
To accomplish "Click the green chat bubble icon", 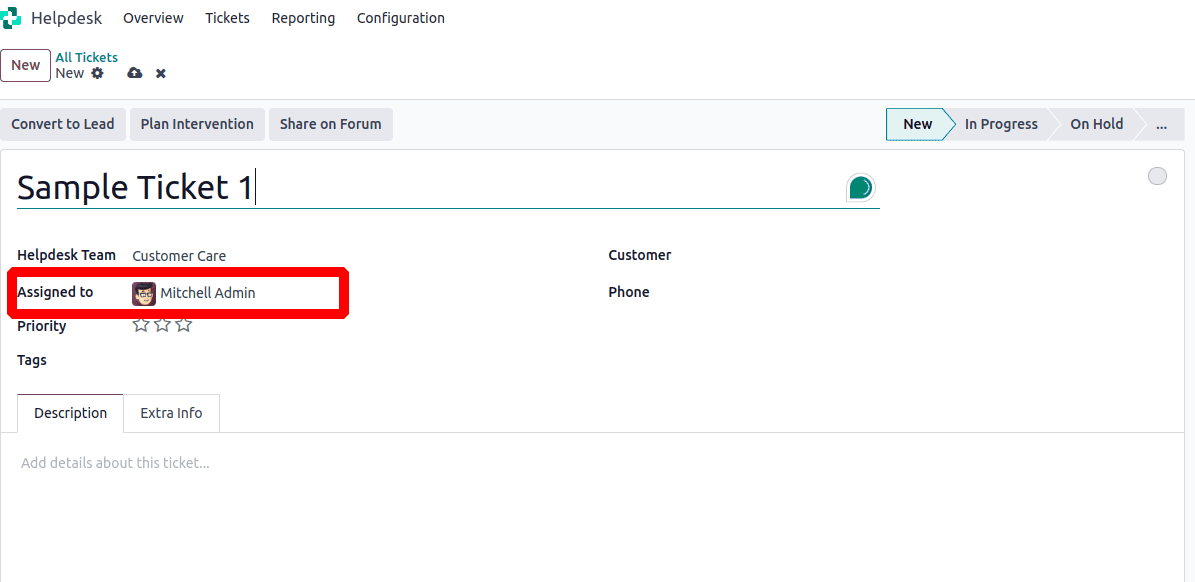I will 860,187.
